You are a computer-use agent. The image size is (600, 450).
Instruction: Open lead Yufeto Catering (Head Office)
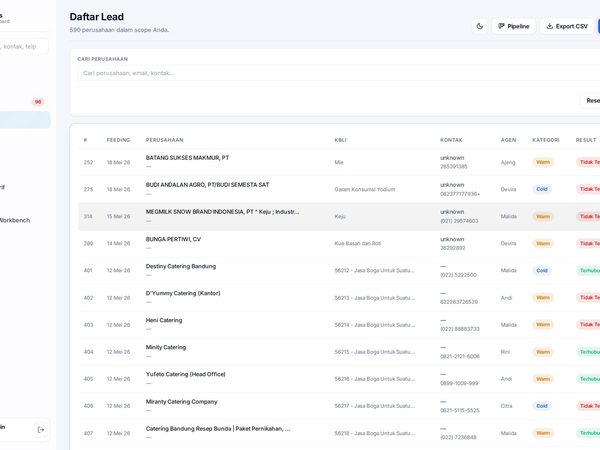click(x=185, y=374)
